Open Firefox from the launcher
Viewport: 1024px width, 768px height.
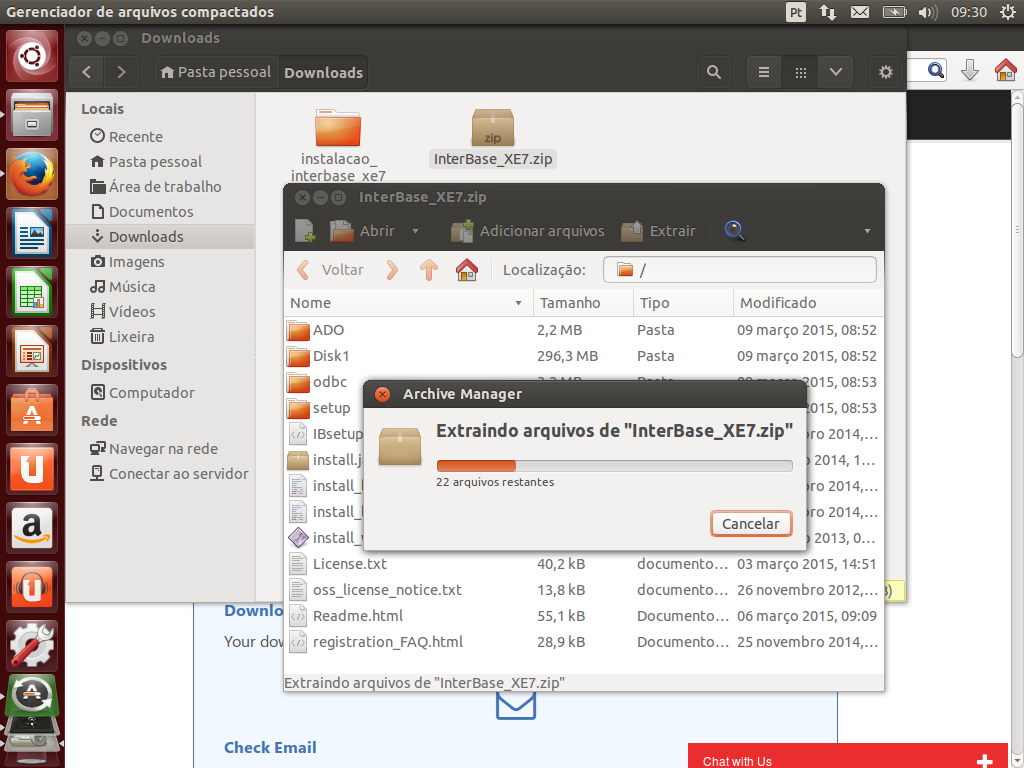pyautogui.click(x=32, y=173)
